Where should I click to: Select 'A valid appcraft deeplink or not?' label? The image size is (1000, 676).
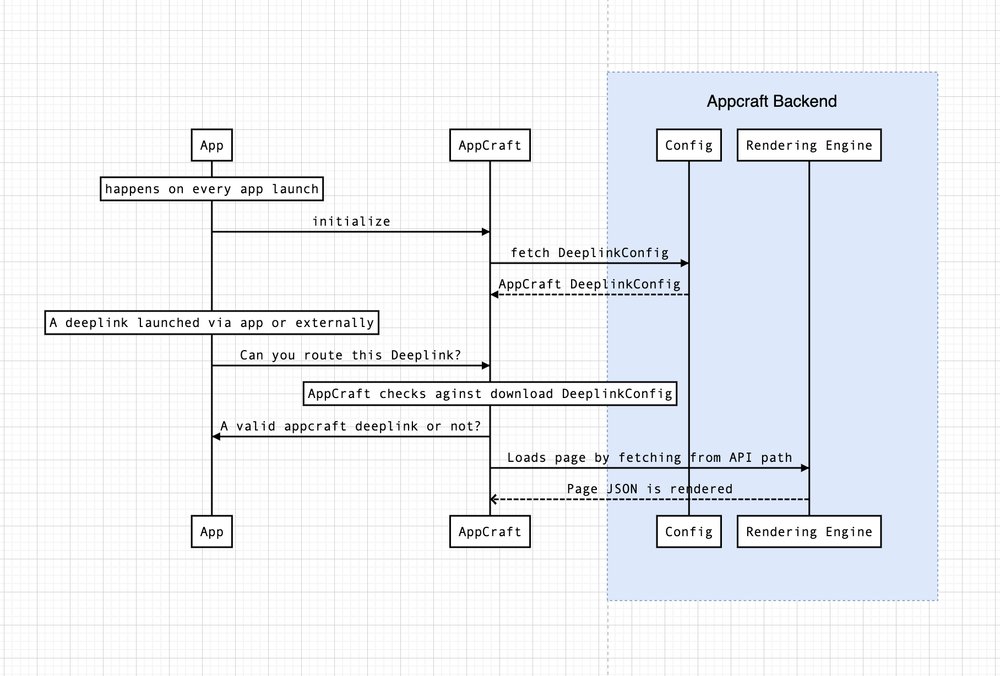(351, 425)
